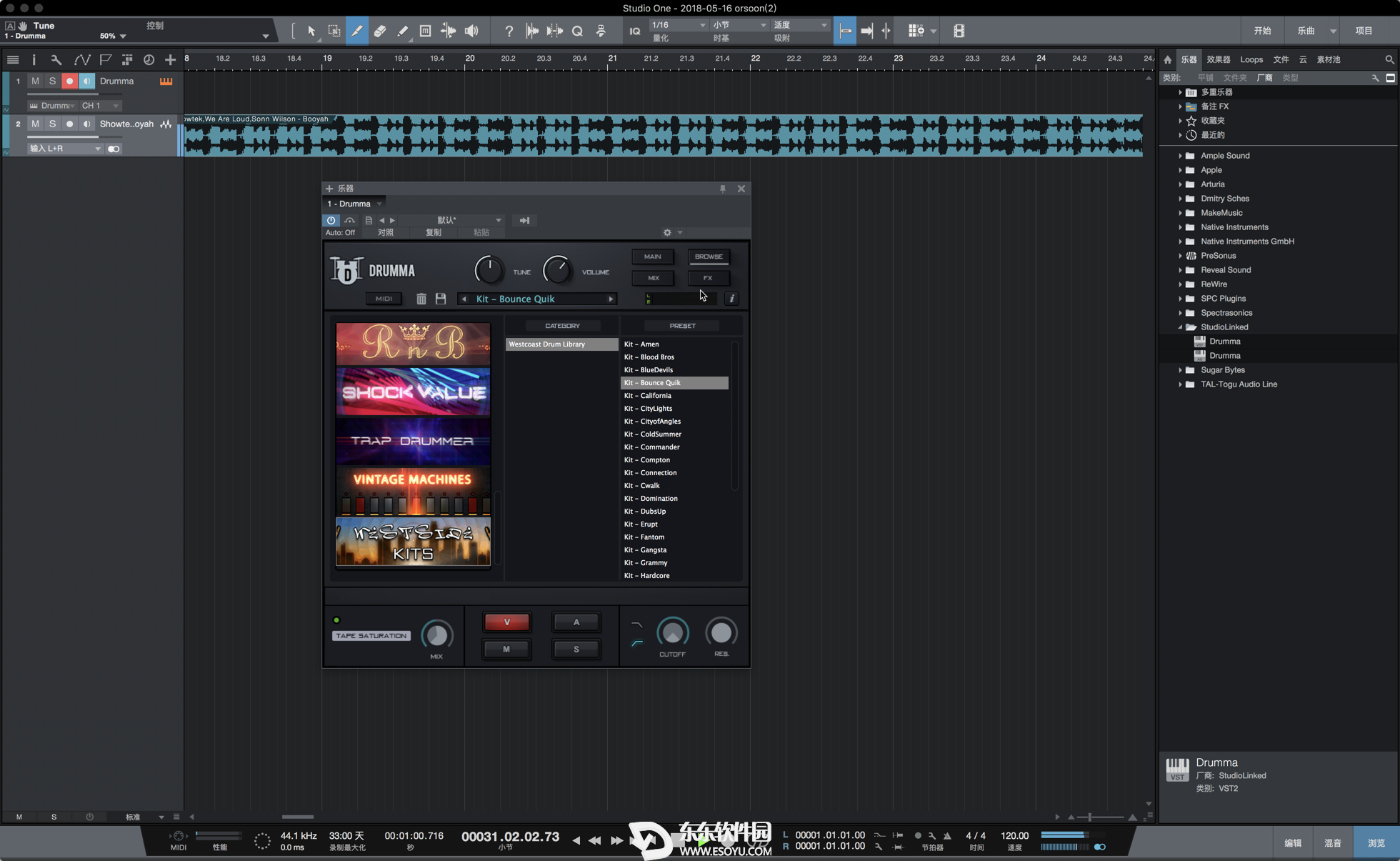Mute the Drumma track
Screen dimensions: 1400x861
click(35, 81)
